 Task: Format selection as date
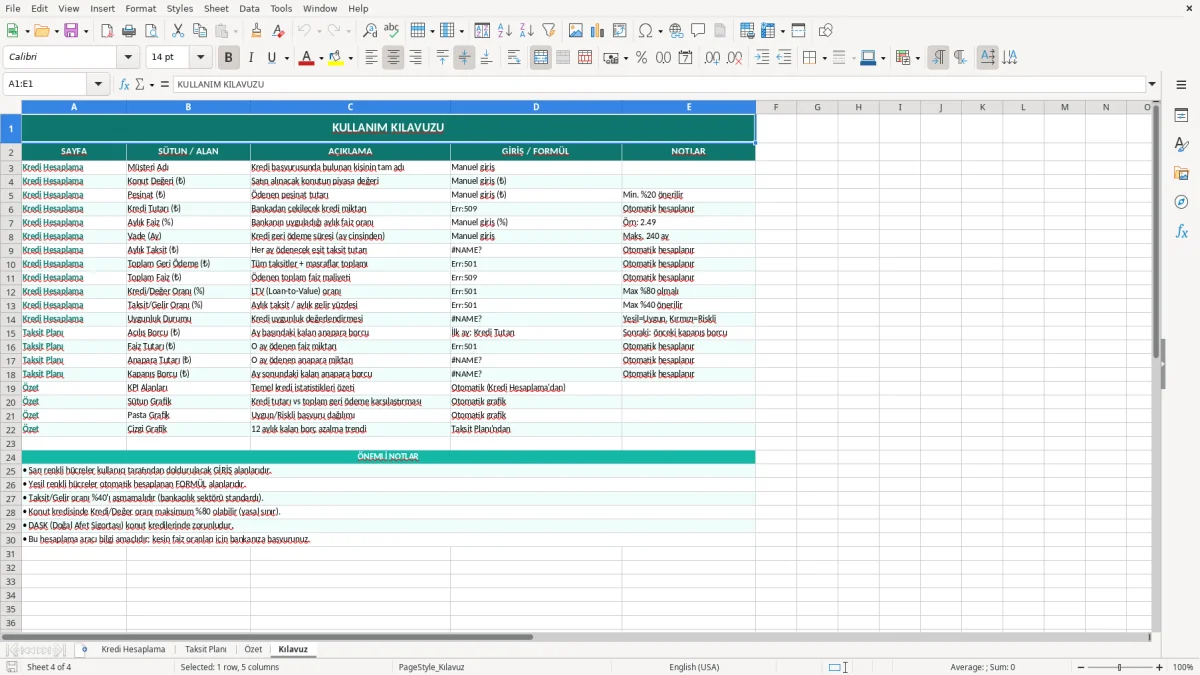point(686,58)
